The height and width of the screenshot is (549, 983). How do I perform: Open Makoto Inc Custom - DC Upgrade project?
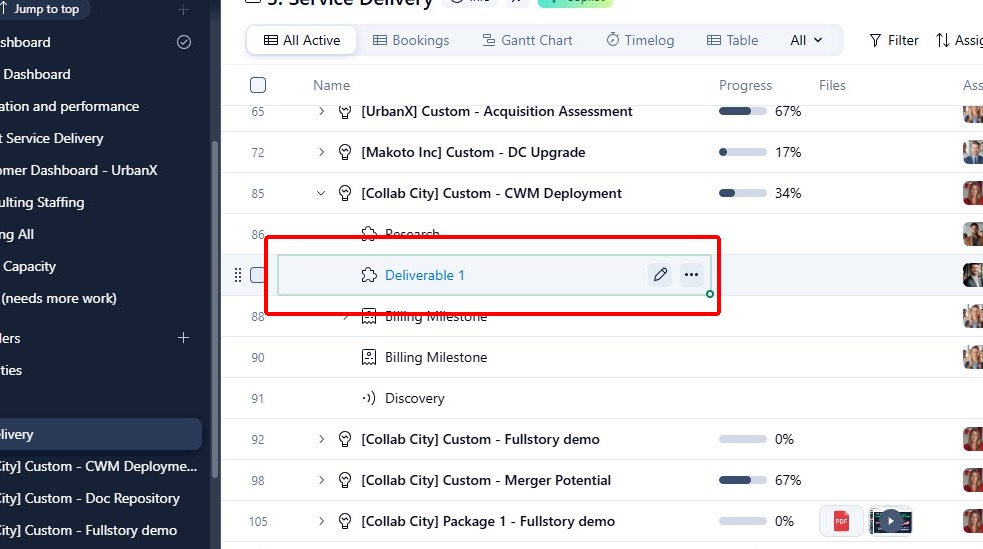tap(473, 152)
